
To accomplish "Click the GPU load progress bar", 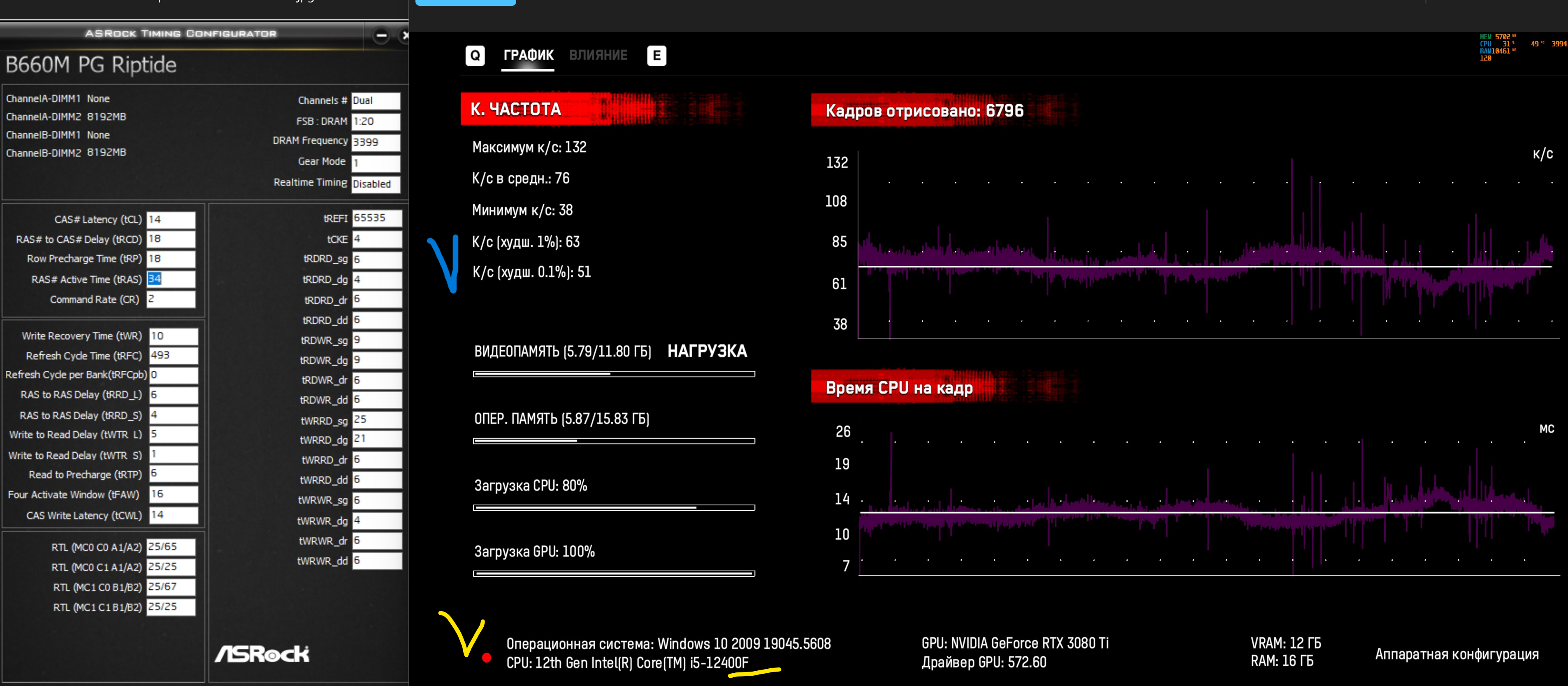I will click(614, 573).
